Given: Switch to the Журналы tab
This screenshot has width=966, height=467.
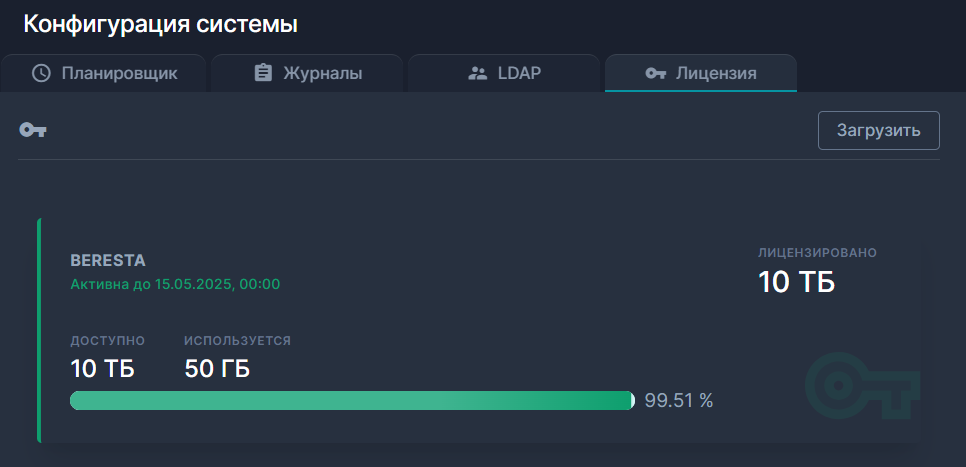Looking at the screenshot, I should click(x=306, y=73).
